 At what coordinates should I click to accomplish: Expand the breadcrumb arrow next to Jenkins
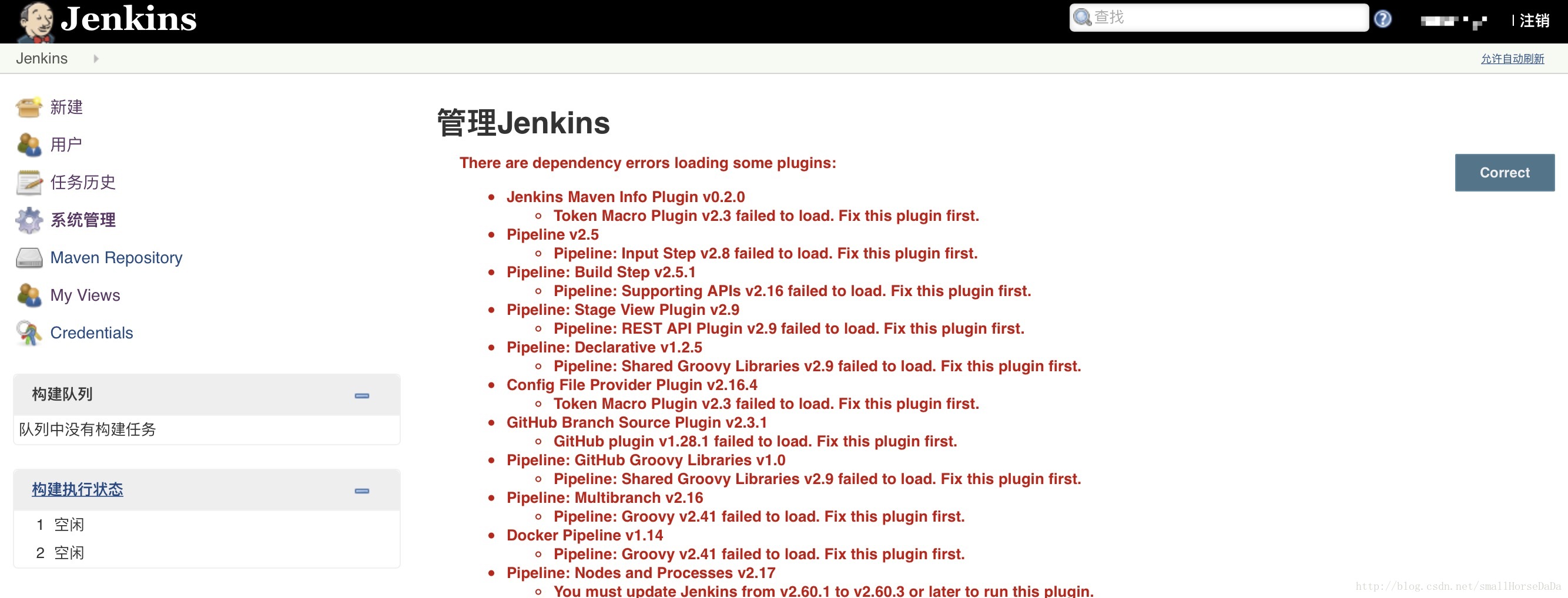(96, 58)
